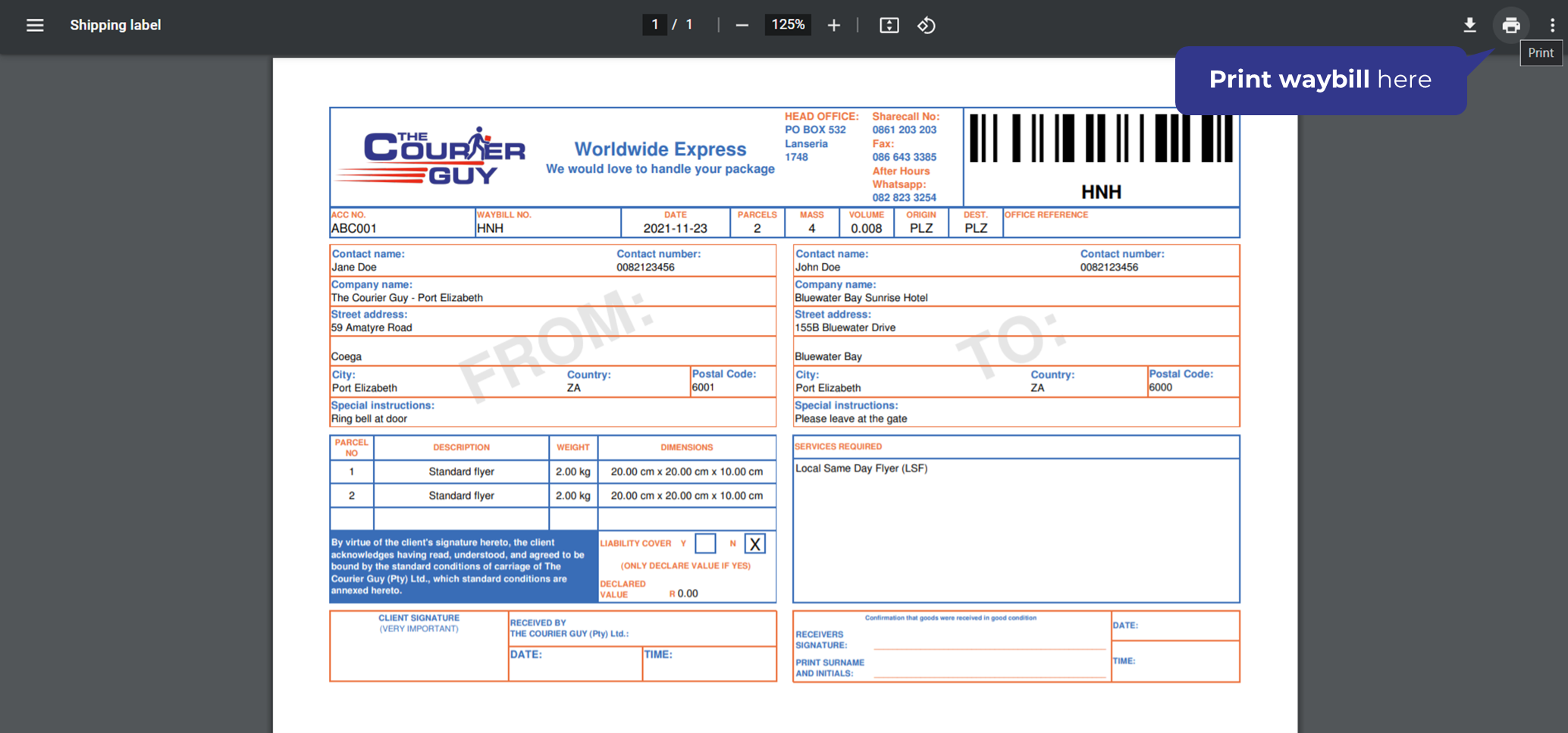This screenshot has height=733, width=1568.
Task: Open the more actions menu
Action: (x=1552, y=25)
